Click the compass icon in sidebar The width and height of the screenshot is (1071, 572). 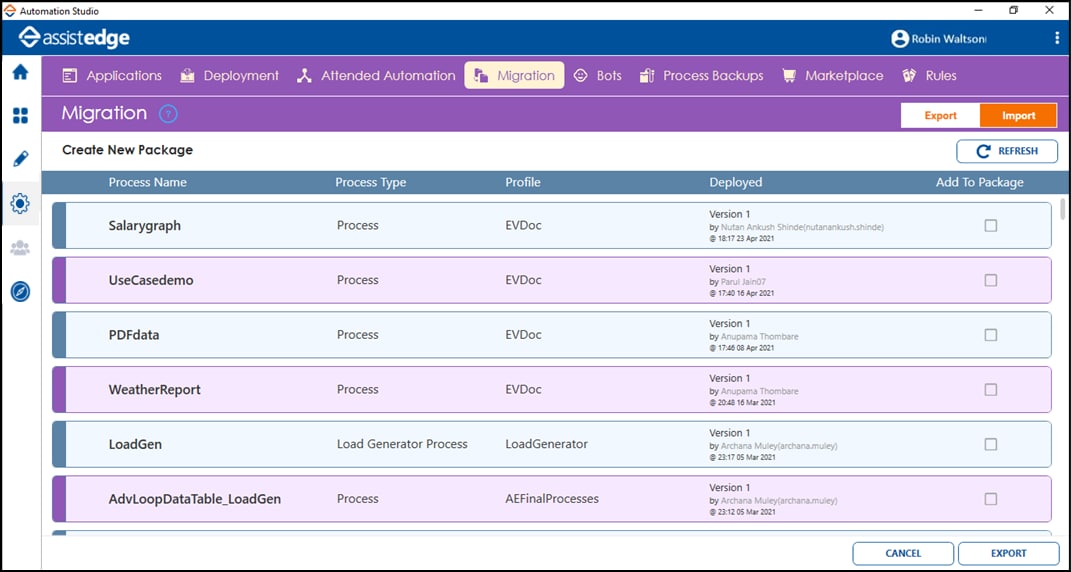click(x=20, y=291)
